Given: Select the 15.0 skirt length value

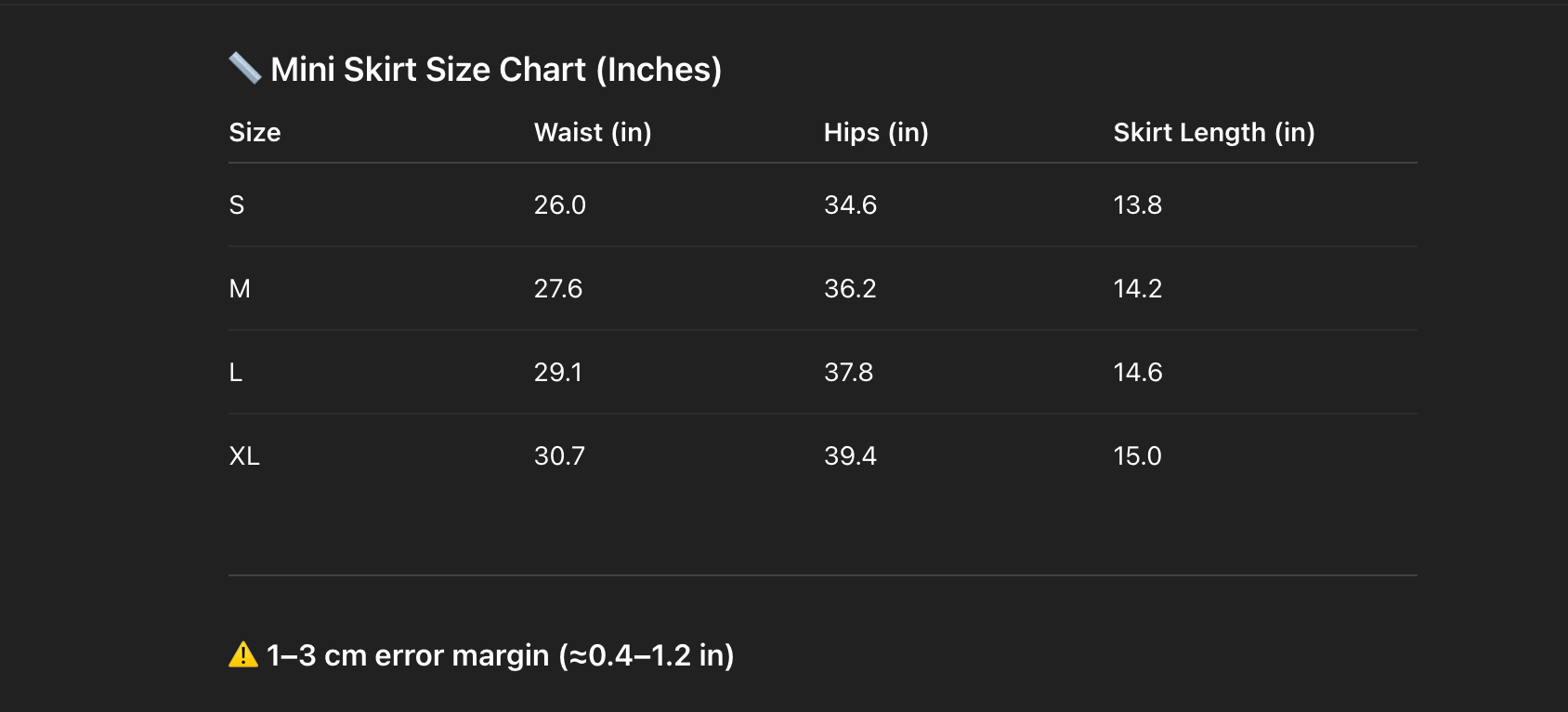Looking at the screenshot, I should pos(1137,456).
